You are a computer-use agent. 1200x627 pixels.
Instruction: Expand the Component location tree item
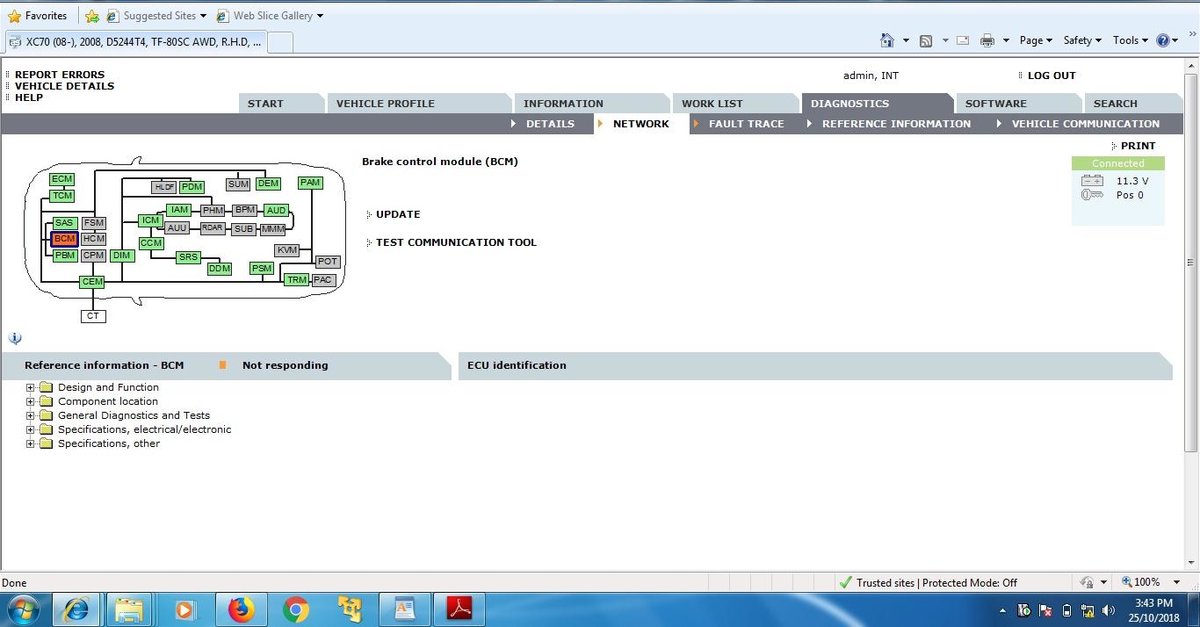(29, 401)
